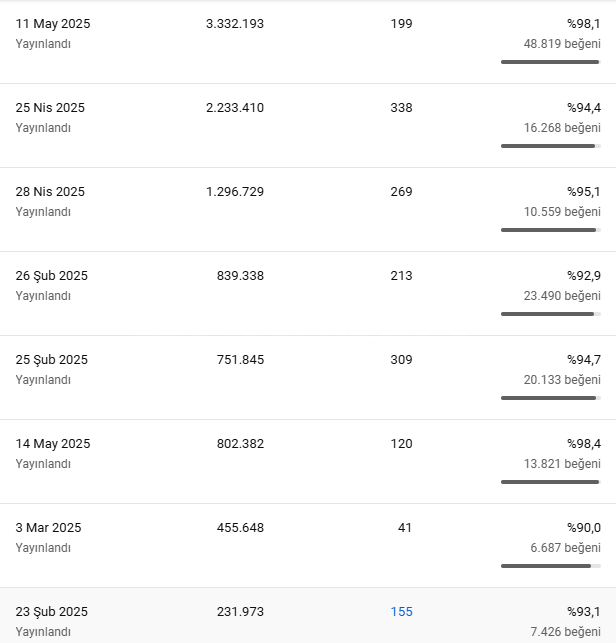Viewport: 616px width, 643px height.
Task: Select the 839.338 views value
Action: tap(240, 276)
